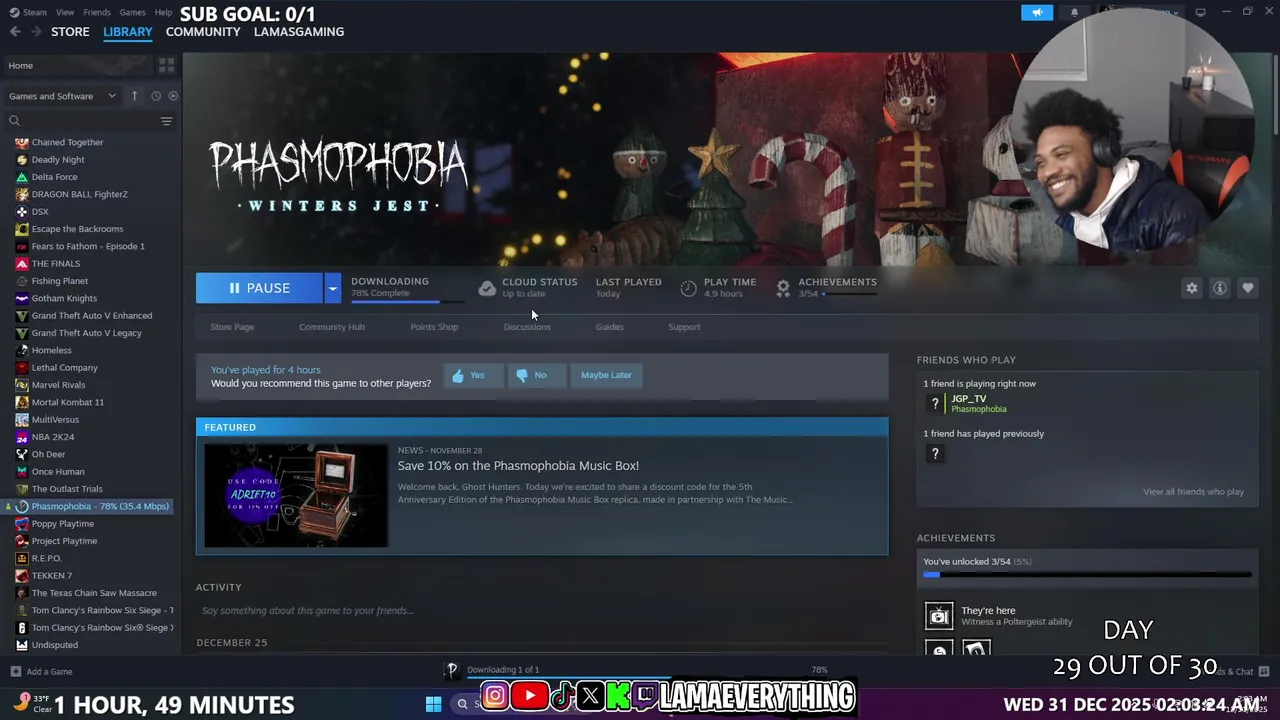
Task: Open Support link
Action: (x=684, y=327)
